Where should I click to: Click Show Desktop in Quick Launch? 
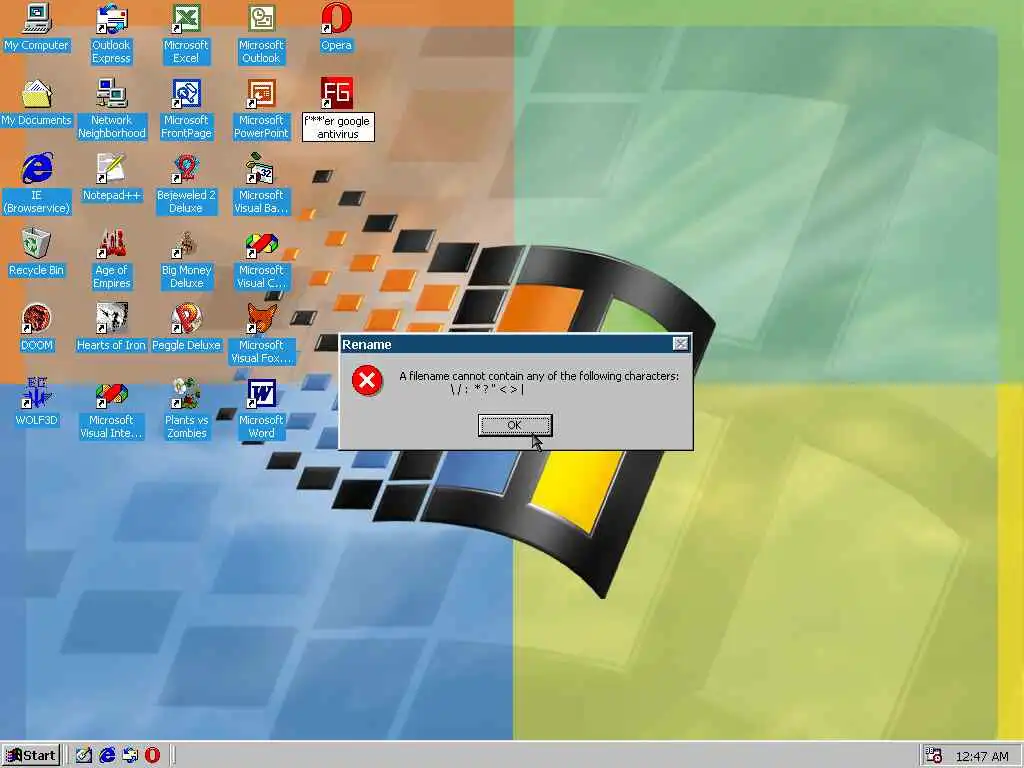[84, 756]
